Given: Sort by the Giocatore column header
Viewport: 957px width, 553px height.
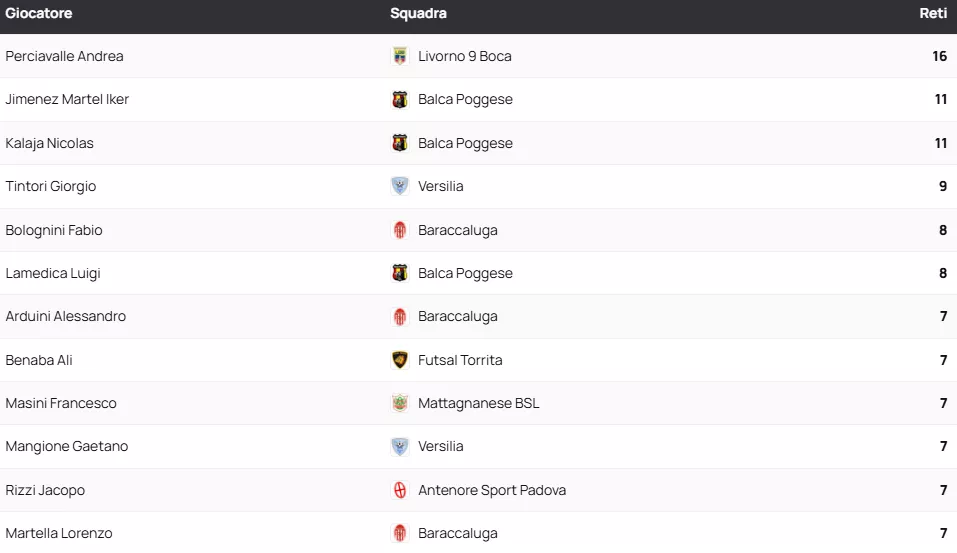Looking at the screenshot, I should tap(39, 14).
